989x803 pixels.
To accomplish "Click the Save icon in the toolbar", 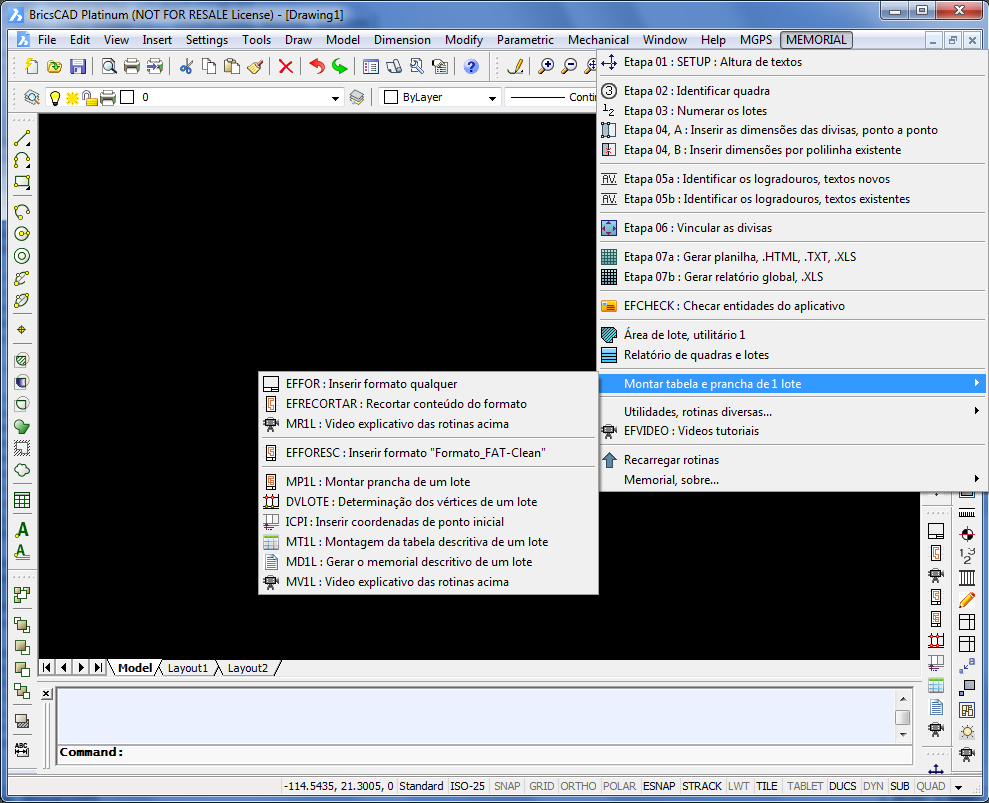I will click(78, 67).
